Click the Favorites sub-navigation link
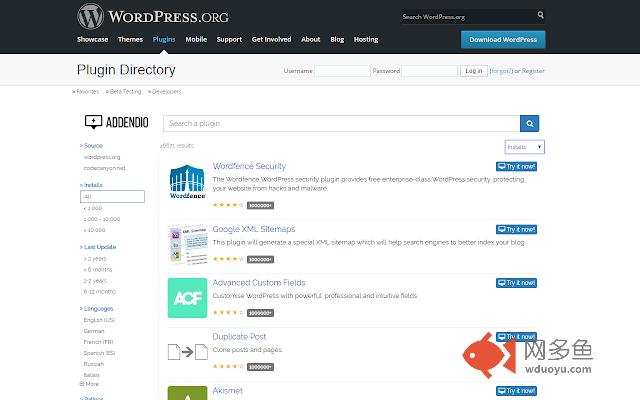 pyautogui.click(x=88, y=91)
